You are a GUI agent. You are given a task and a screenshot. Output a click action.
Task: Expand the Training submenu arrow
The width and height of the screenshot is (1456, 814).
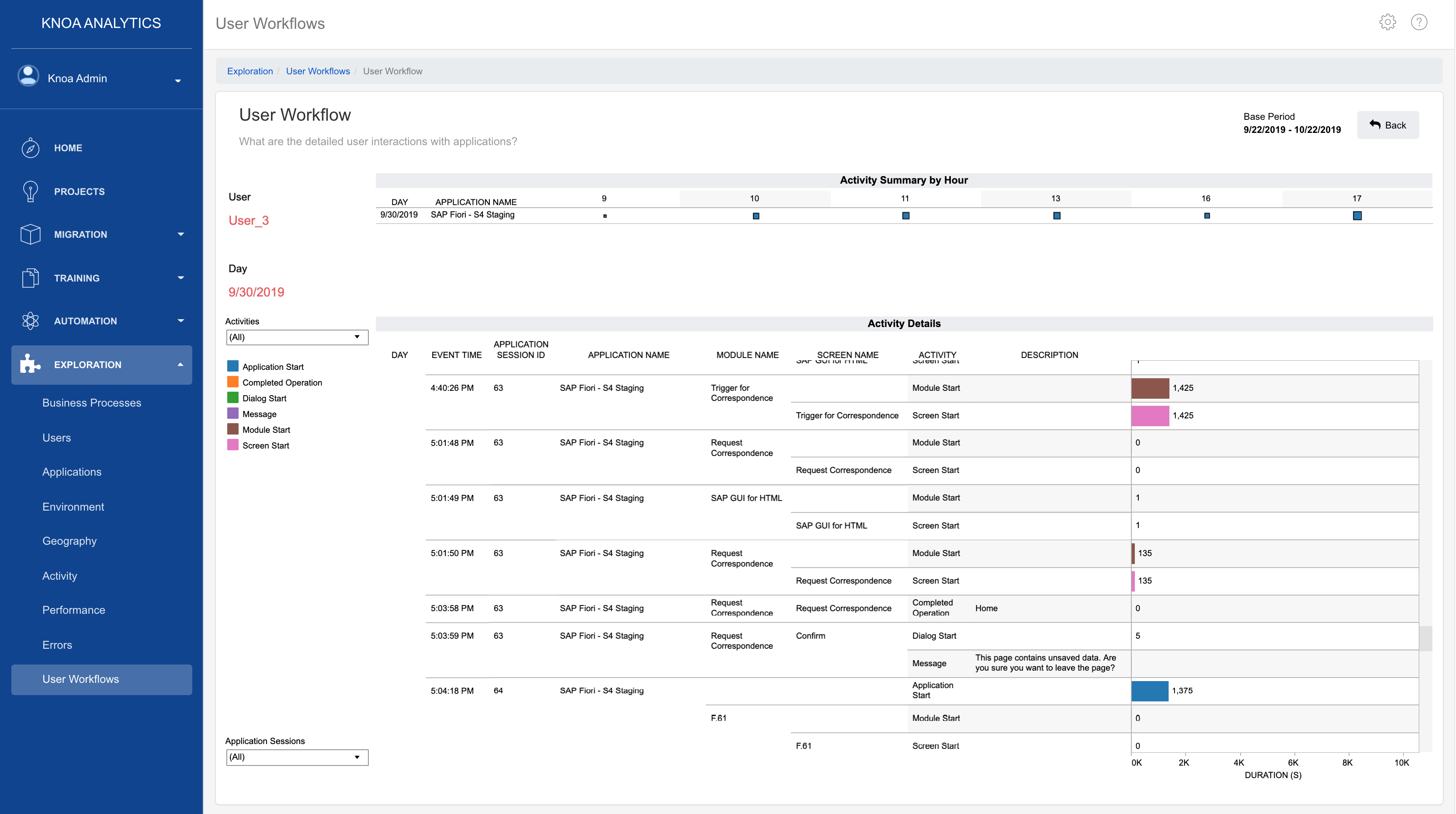(181, 278)
